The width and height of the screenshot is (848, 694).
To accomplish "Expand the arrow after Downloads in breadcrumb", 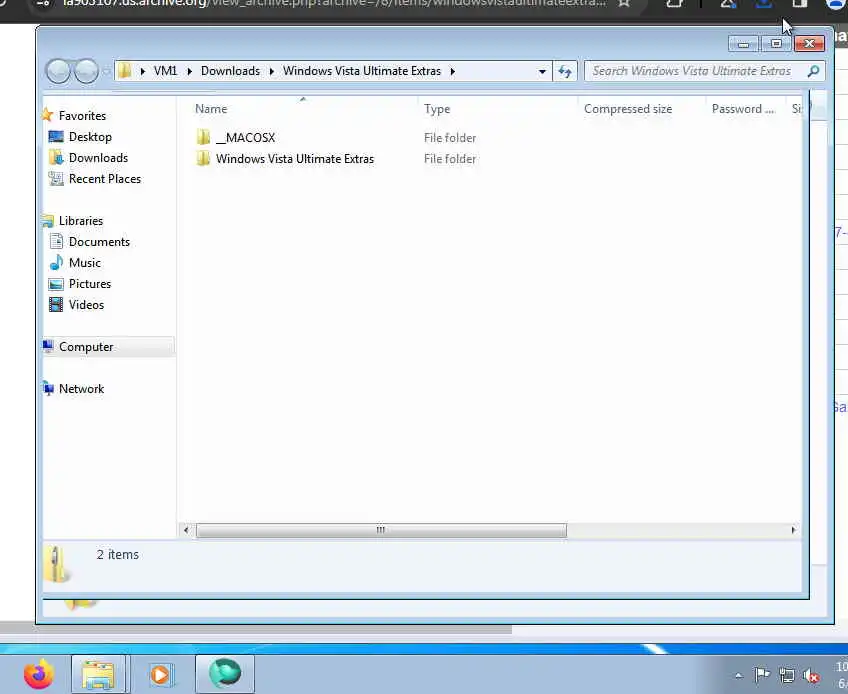I will [x=271, y=71].
